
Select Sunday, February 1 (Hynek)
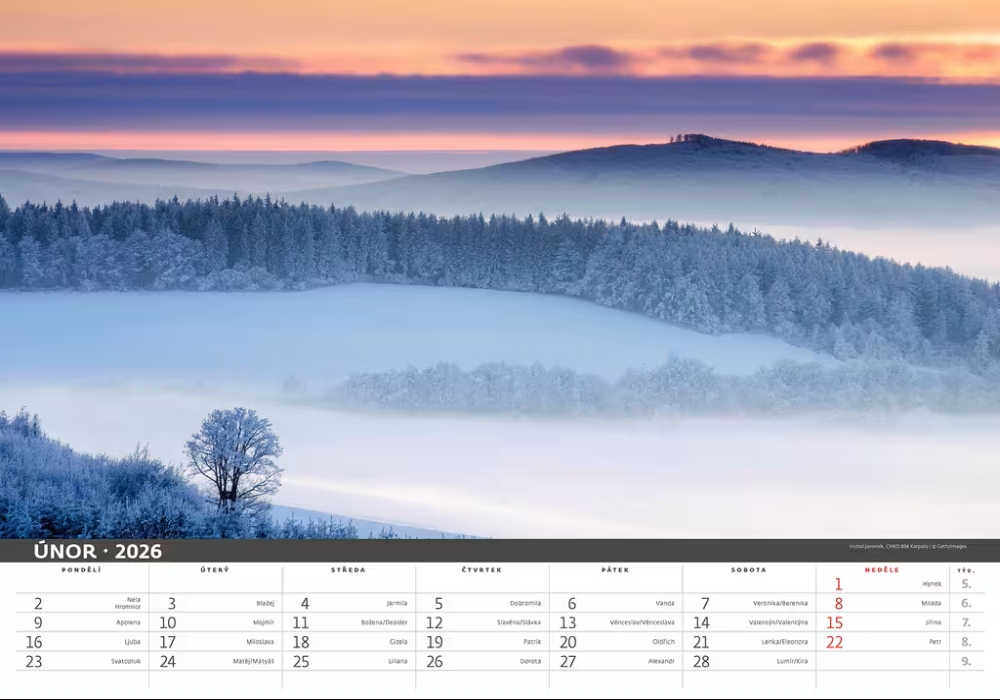[x=838, y=584]
